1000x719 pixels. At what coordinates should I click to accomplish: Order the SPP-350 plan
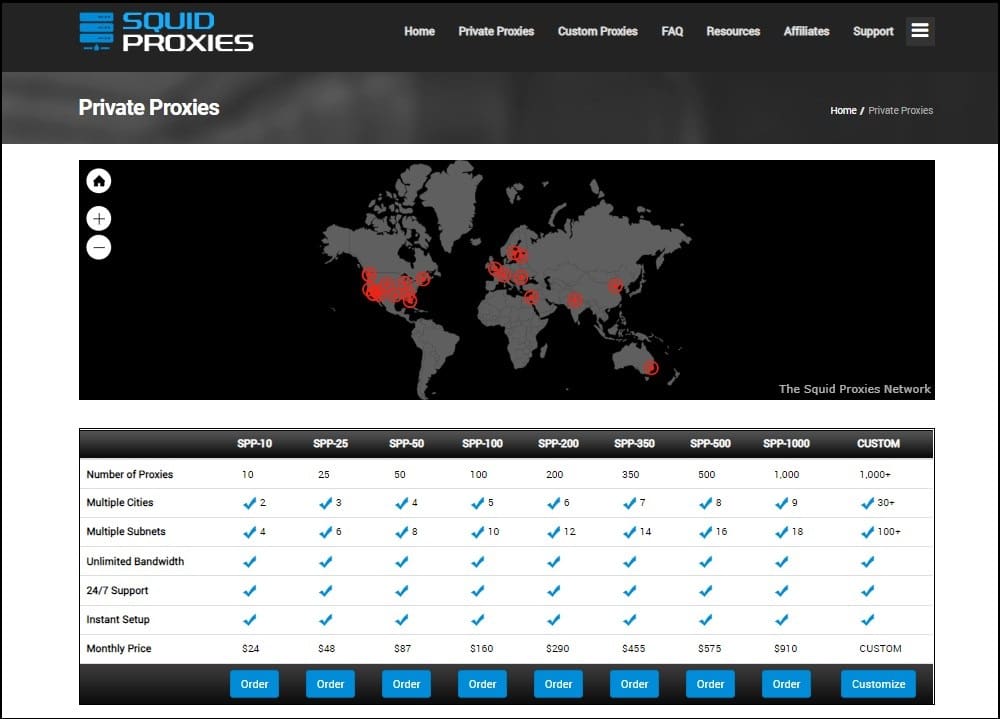pyautogui.click(x=634, y=684)
